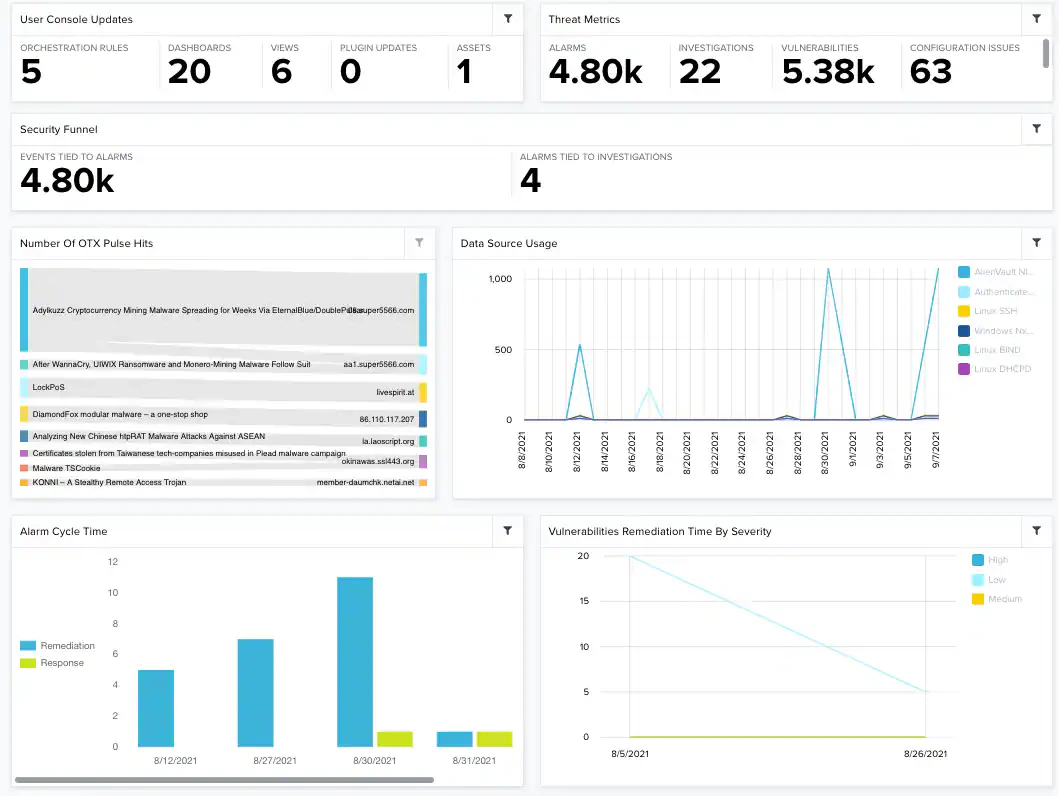
Task: Open filter for Alarm Cycle Time panel
Action: (x=508, y=531)
